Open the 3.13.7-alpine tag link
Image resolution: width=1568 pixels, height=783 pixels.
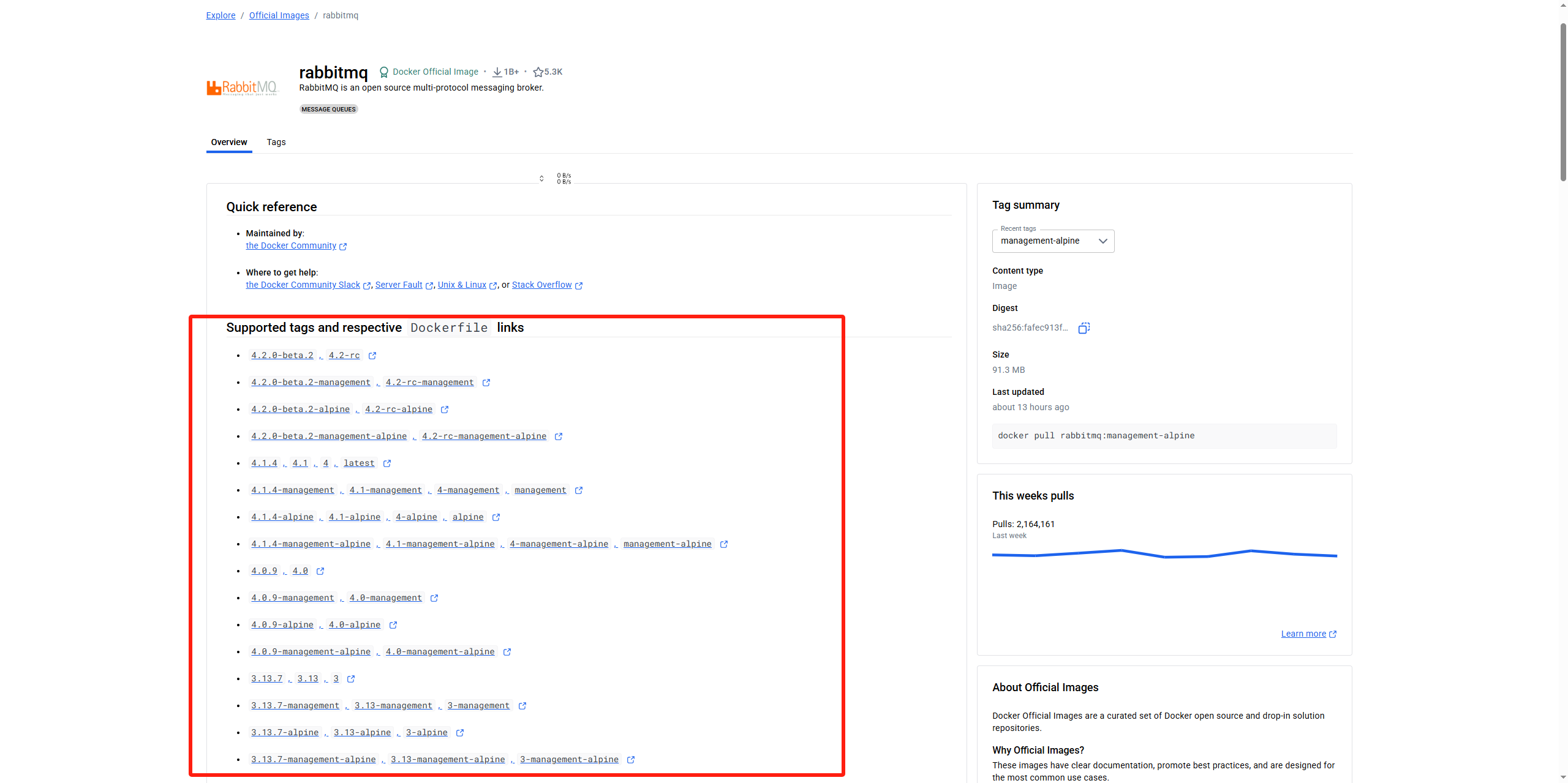click(285, 733)
